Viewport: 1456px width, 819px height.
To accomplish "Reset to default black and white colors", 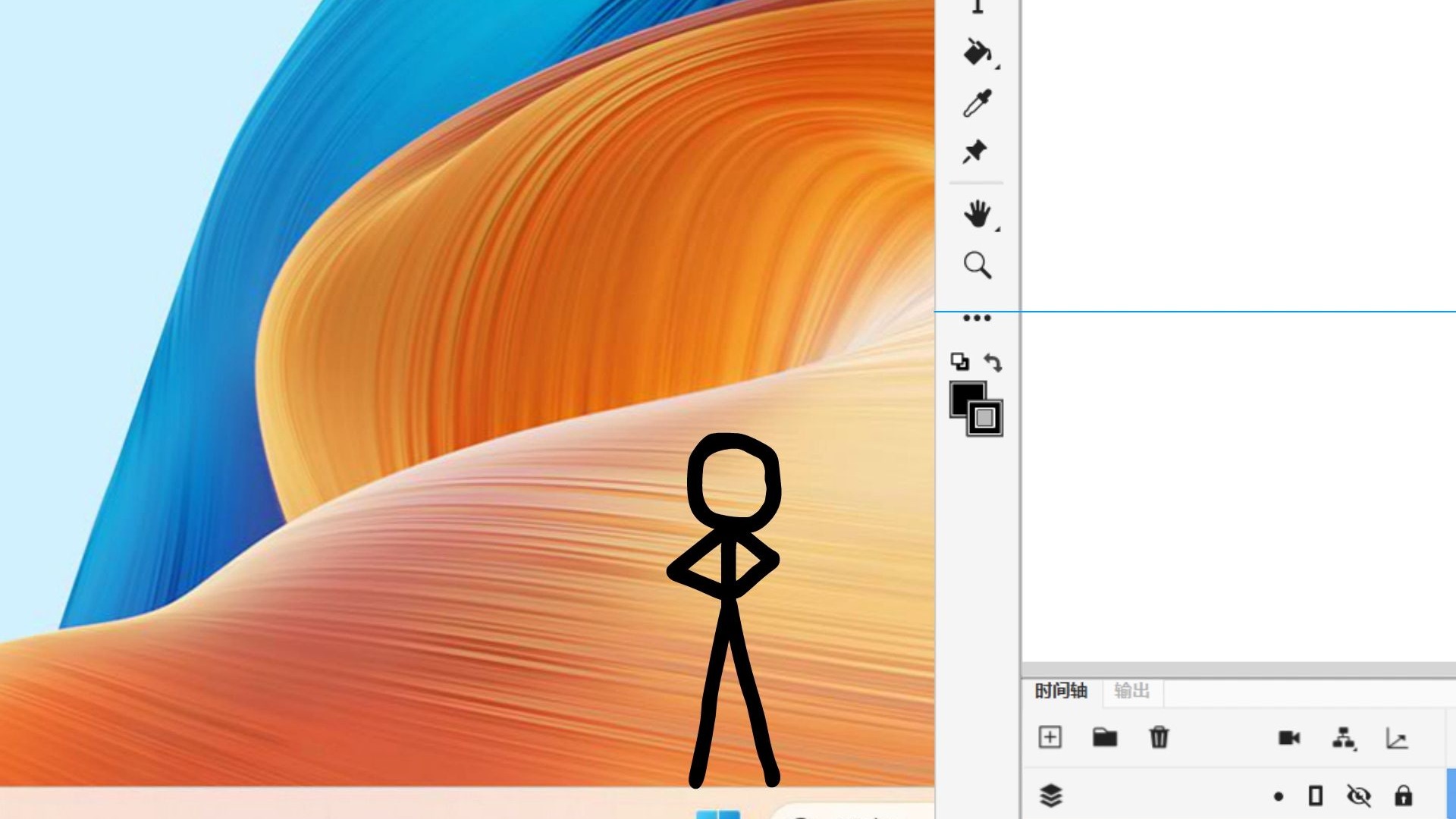I will coord(960,362).
